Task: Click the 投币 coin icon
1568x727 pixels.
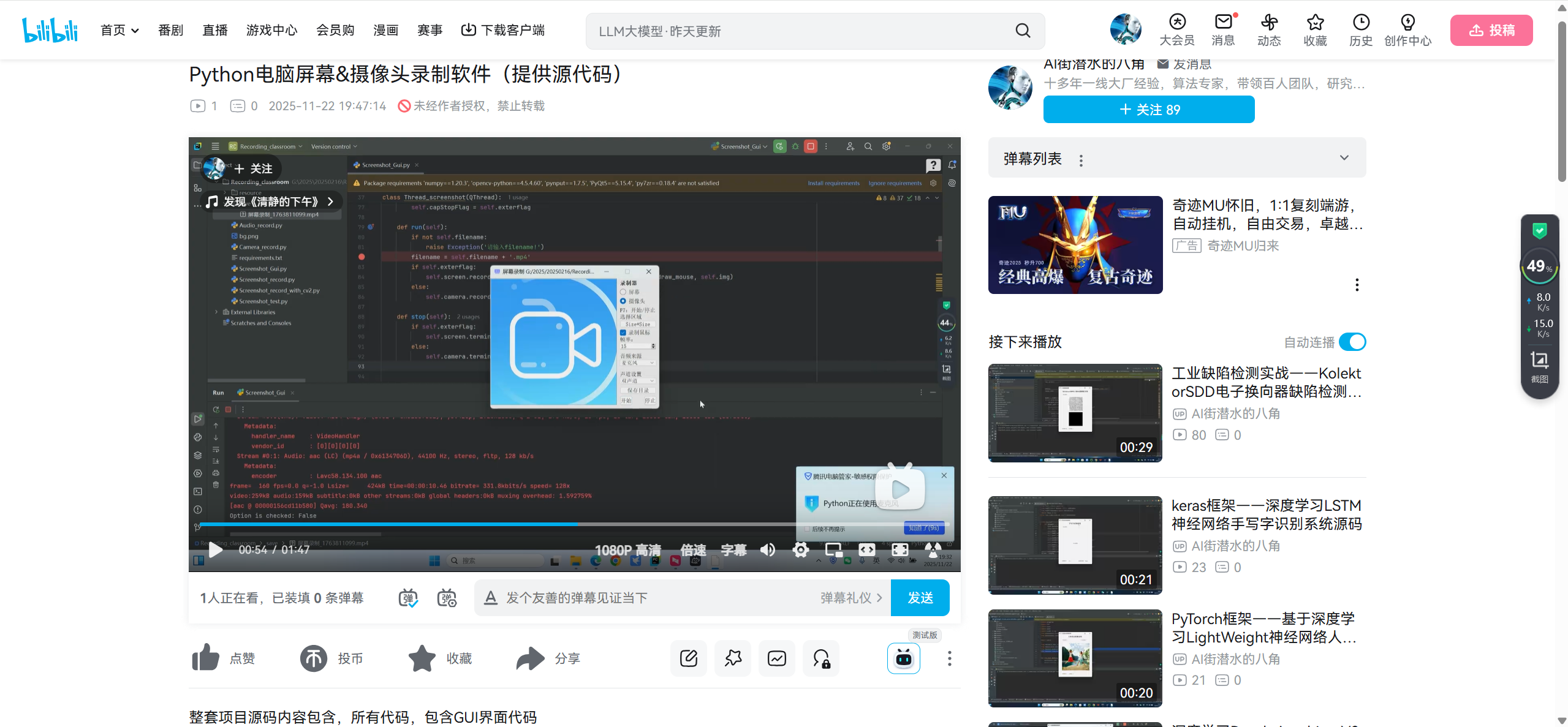Action: 314,658
